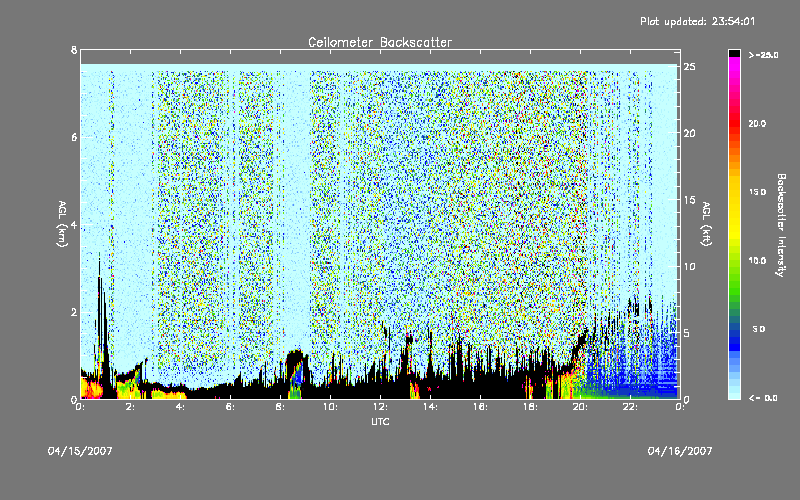Viewport: 800px width, 500px height.
Task: Click the '4:' hour tick on the UTC axis
Action: point(181,407)
